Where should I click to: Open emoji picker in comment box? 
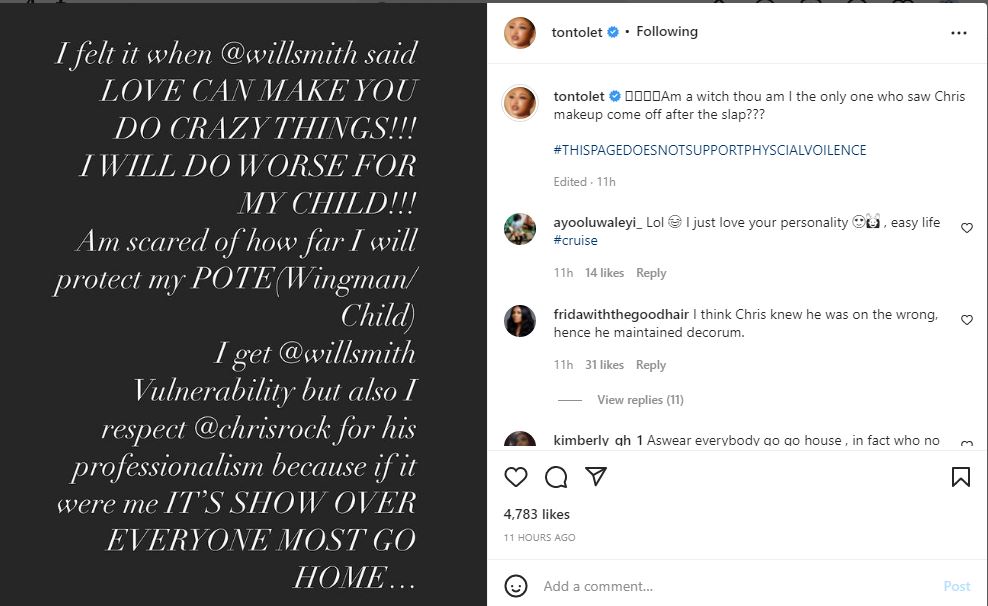(516, 586)
